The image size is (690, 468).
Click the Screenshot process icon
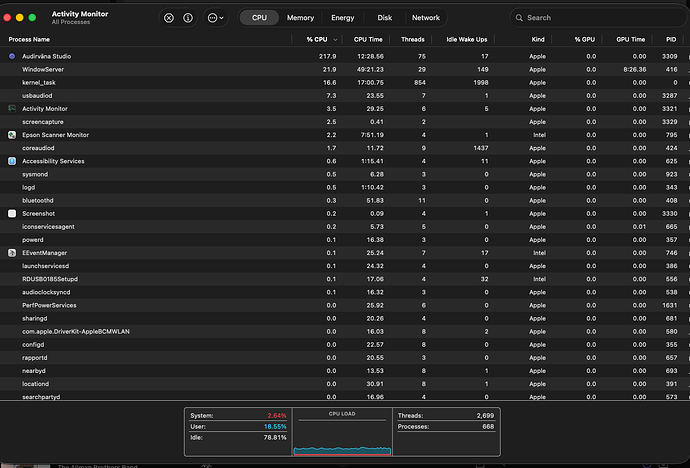(x=12, y=213)
